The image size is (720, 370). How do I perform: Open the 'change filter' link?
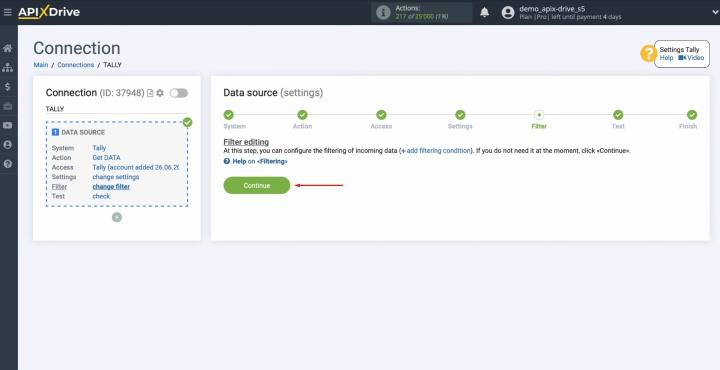[x=111, y=186]
